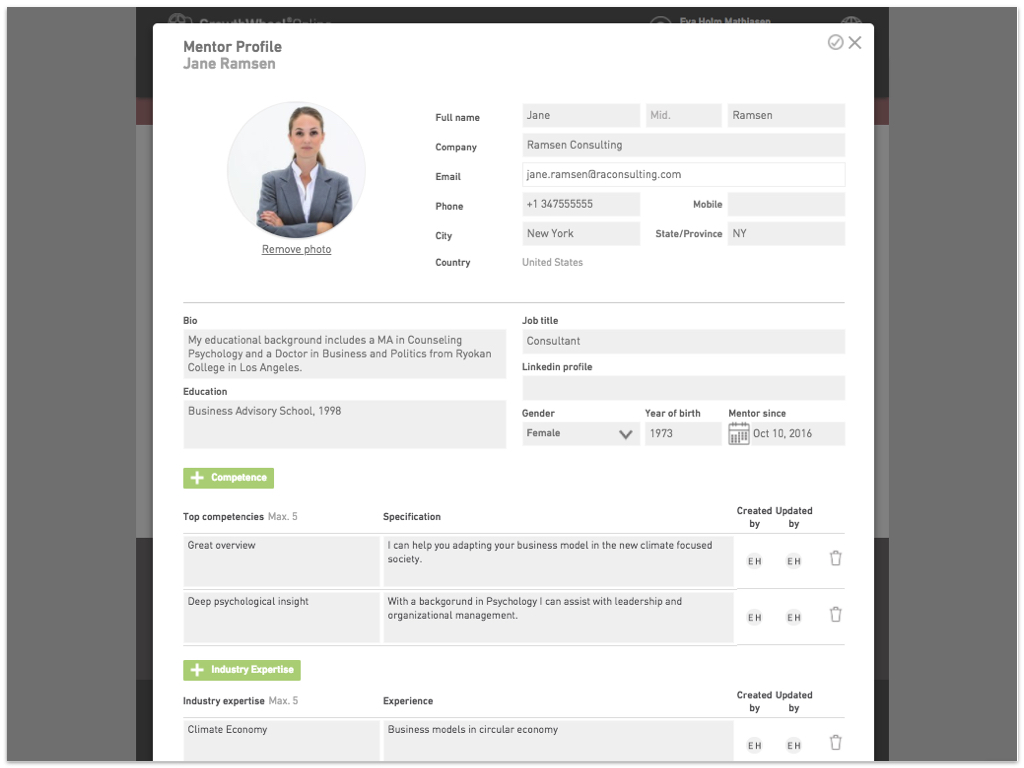Click the Mid. name field
1024x768 pixels.
pyautogui.click(x=684, y=116)
